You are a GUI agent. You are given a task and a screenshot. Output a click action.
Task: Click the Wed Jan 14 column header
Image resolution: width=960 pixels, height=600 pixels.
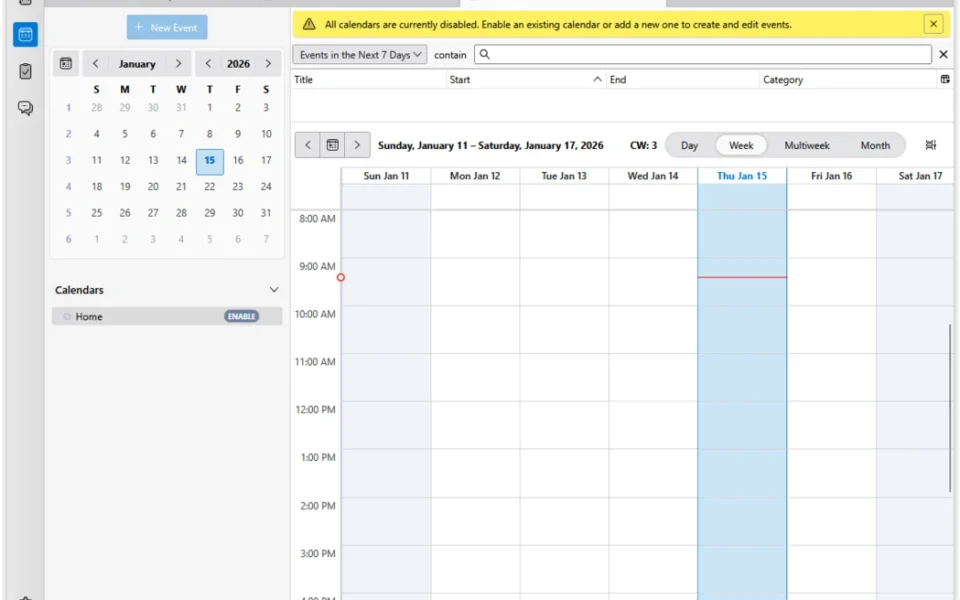point(653,176)
